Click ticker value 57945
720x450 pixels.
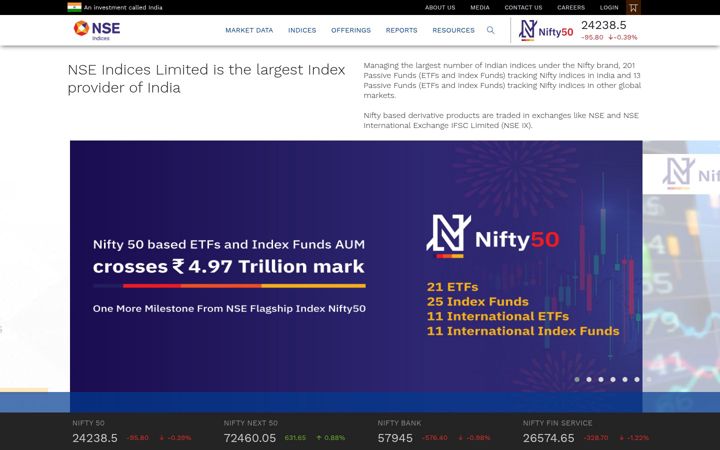pyautogui.click(x=395, y=438)
